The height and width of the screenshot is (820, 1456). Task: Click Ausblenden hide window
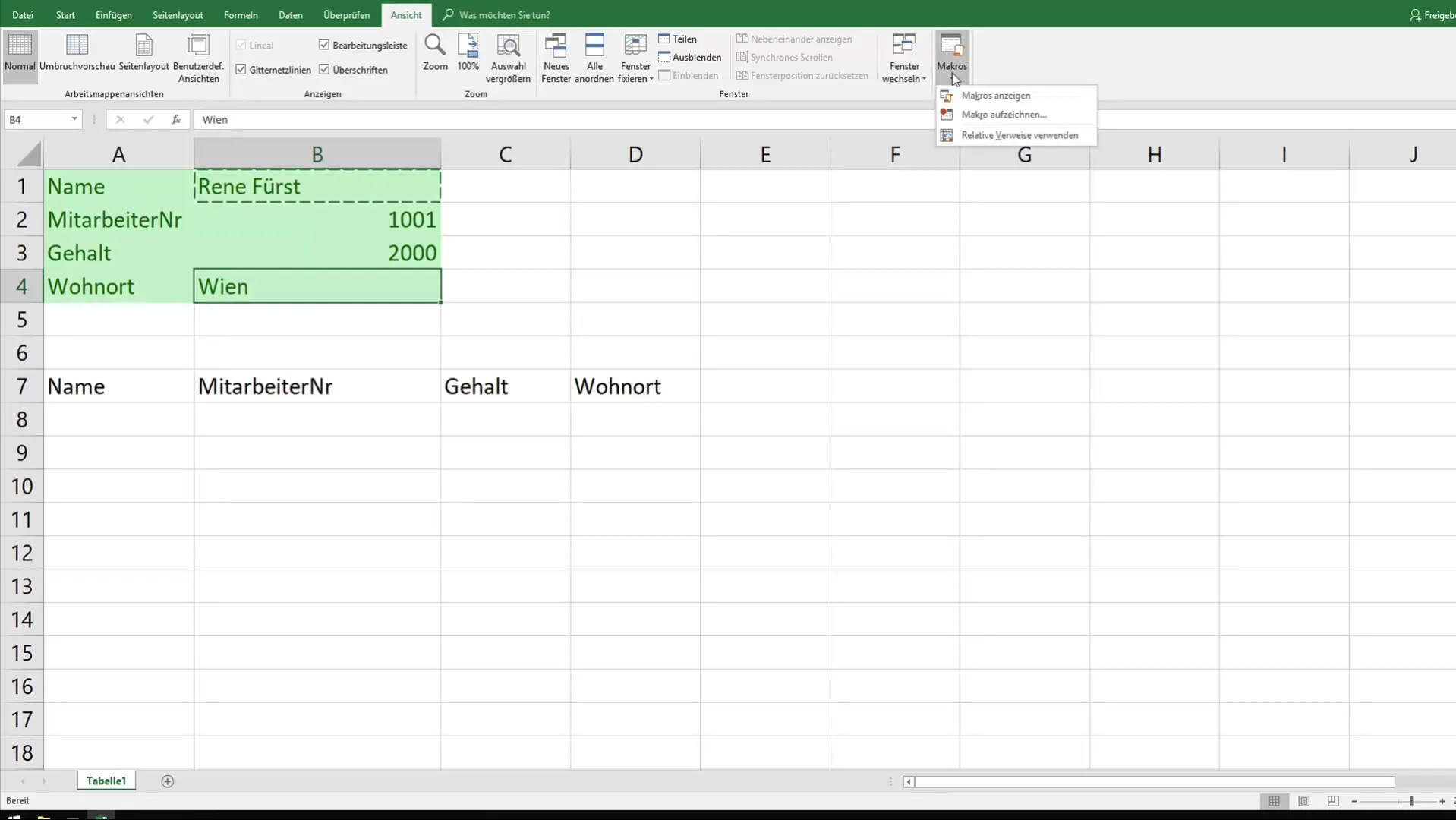[x=689, y=57]
